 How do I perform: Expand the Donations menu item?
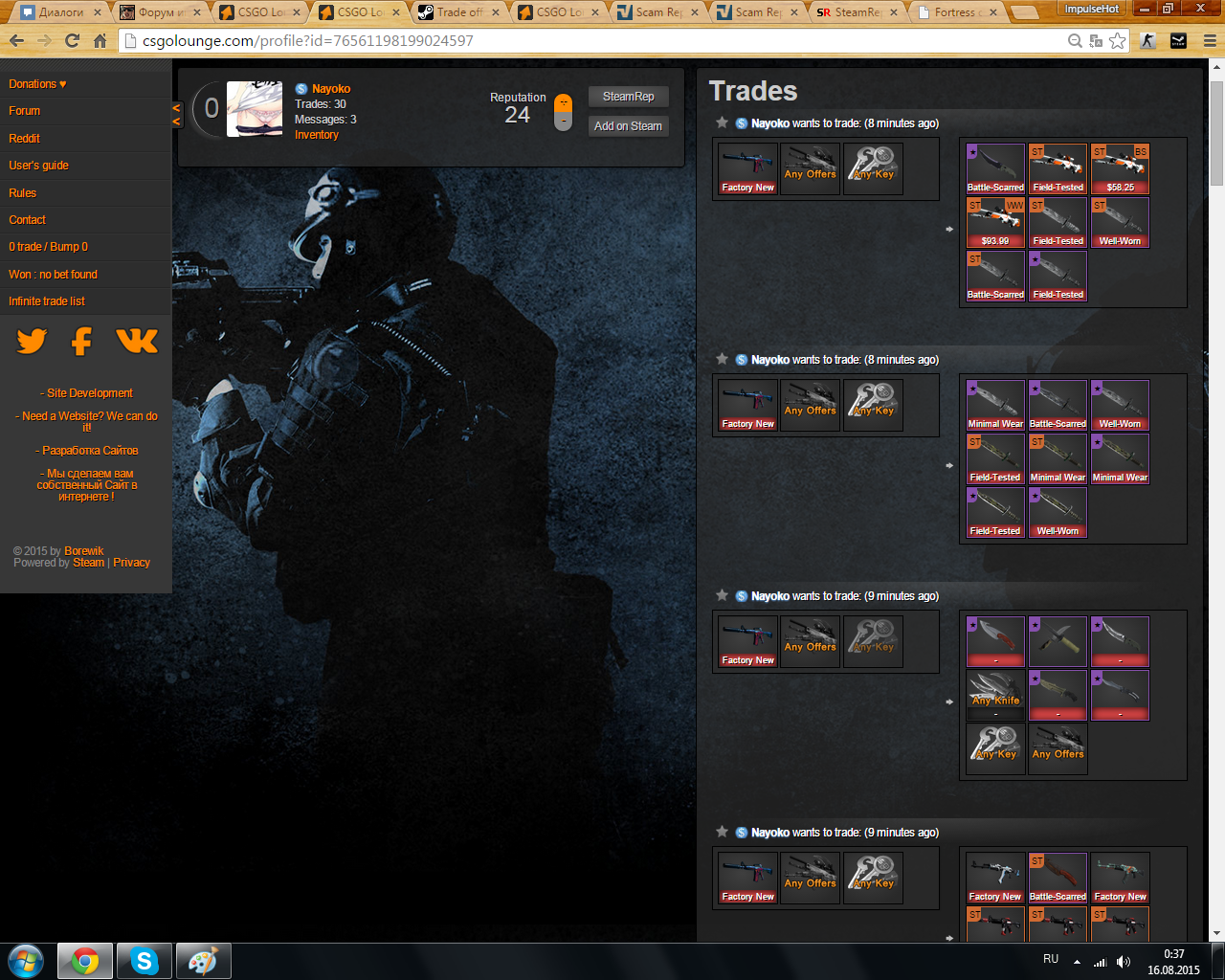pyautogui.click(x=37, y=84)
